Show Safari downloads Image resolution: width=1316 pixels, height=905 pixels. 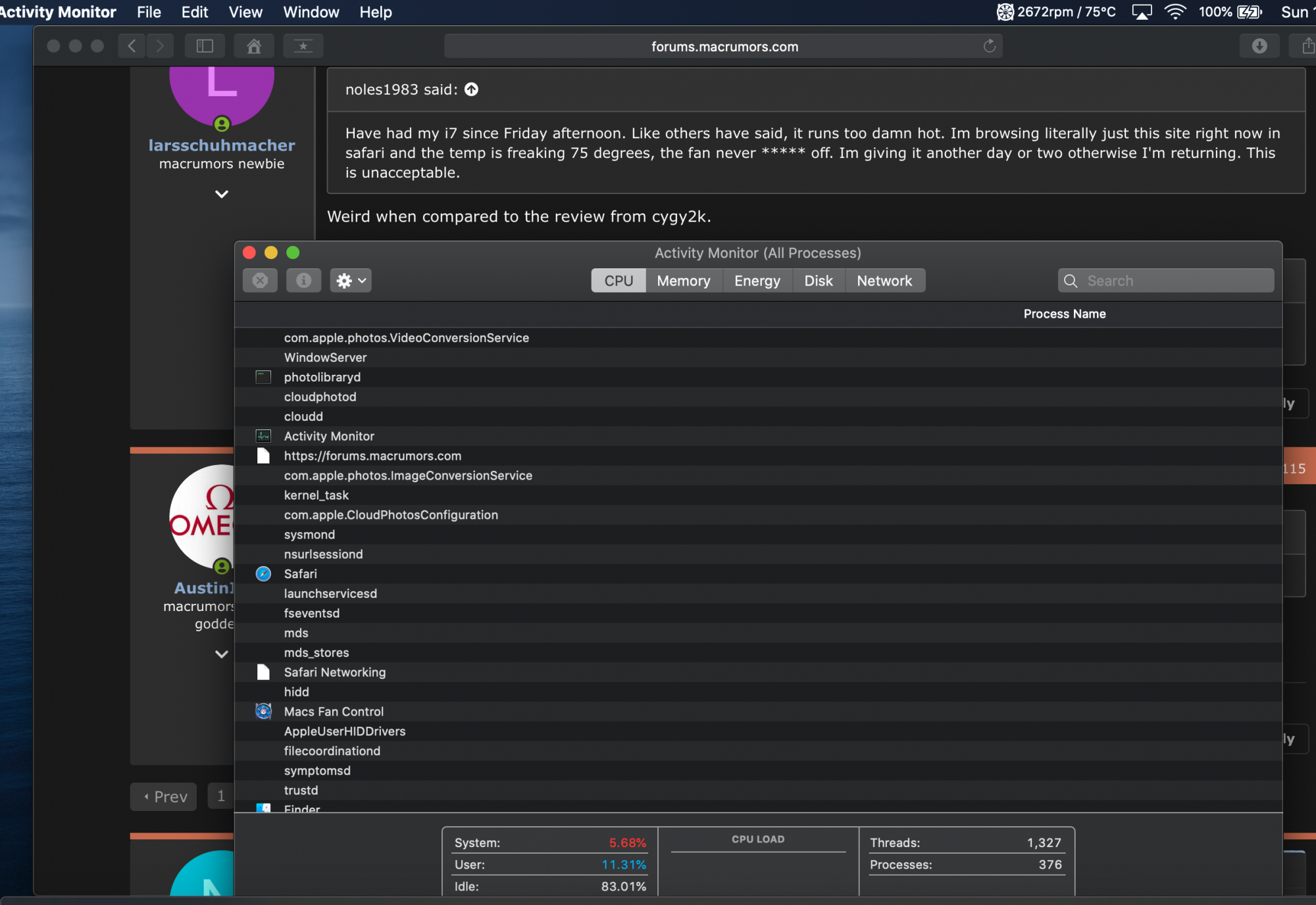coord(1259,46)
